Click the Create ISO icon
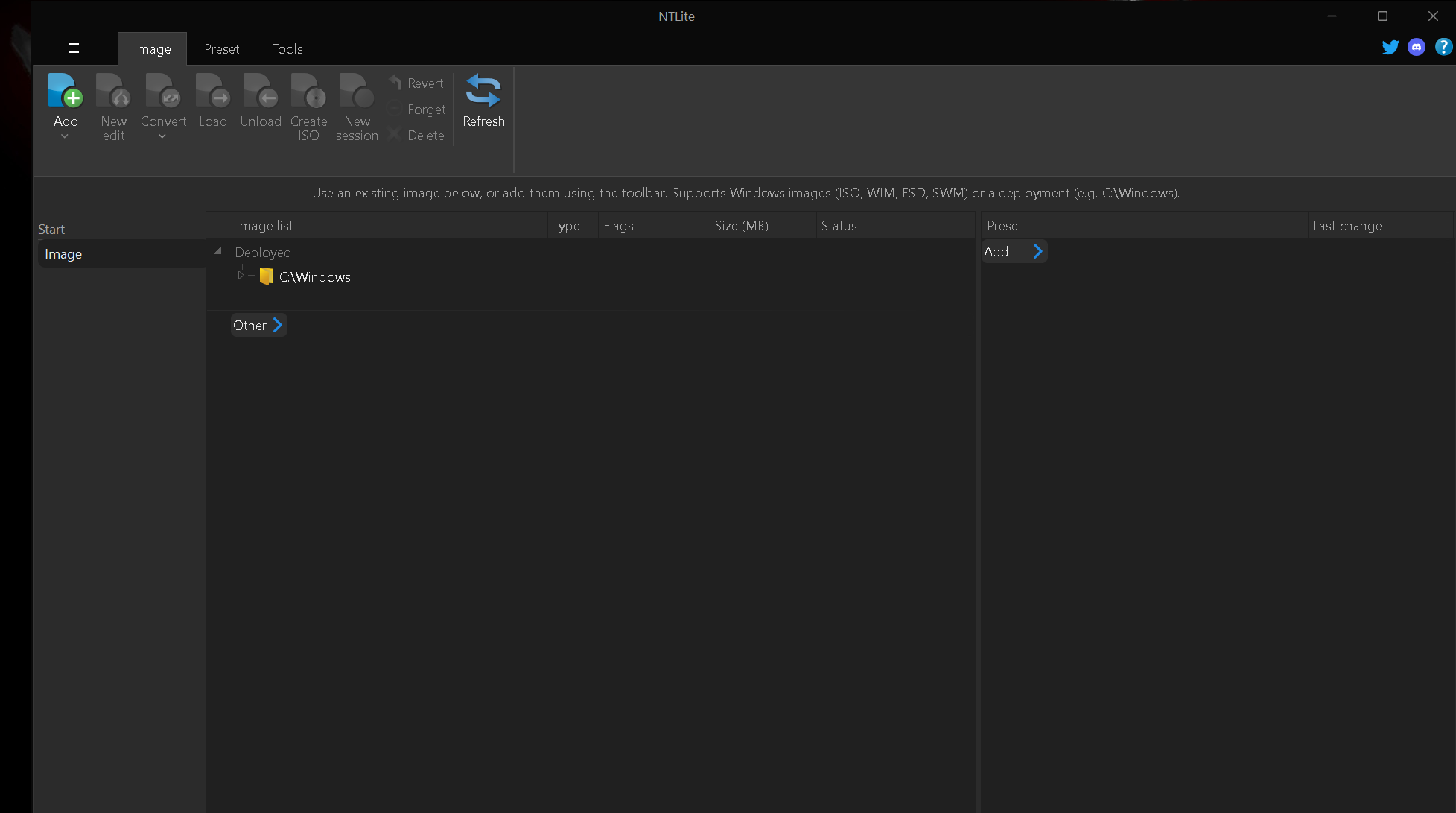1456x813 pixels. 309,91
